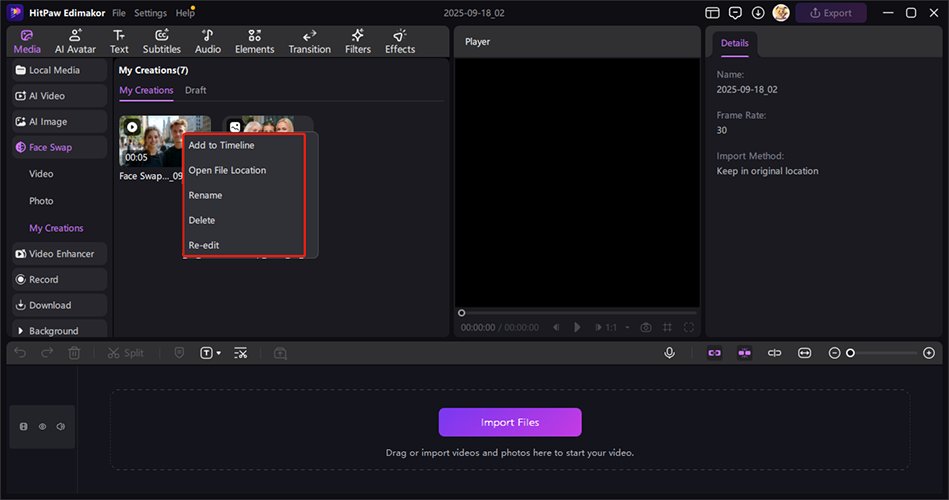The image size is (949, 500).
Task: Click the Import Files button
Action: click(509, 422)
